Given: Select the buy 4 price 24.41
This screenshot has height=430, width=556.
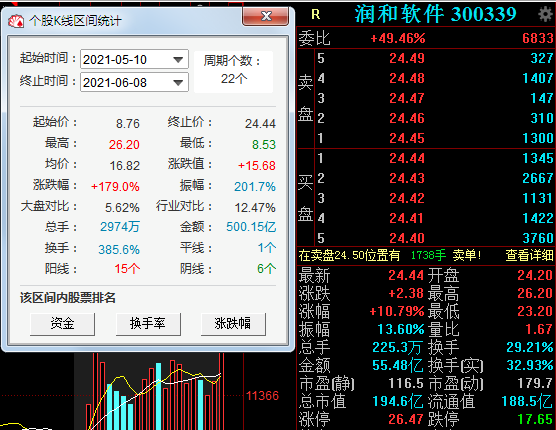Looking at the screenshot, I should tap(407, 218).
